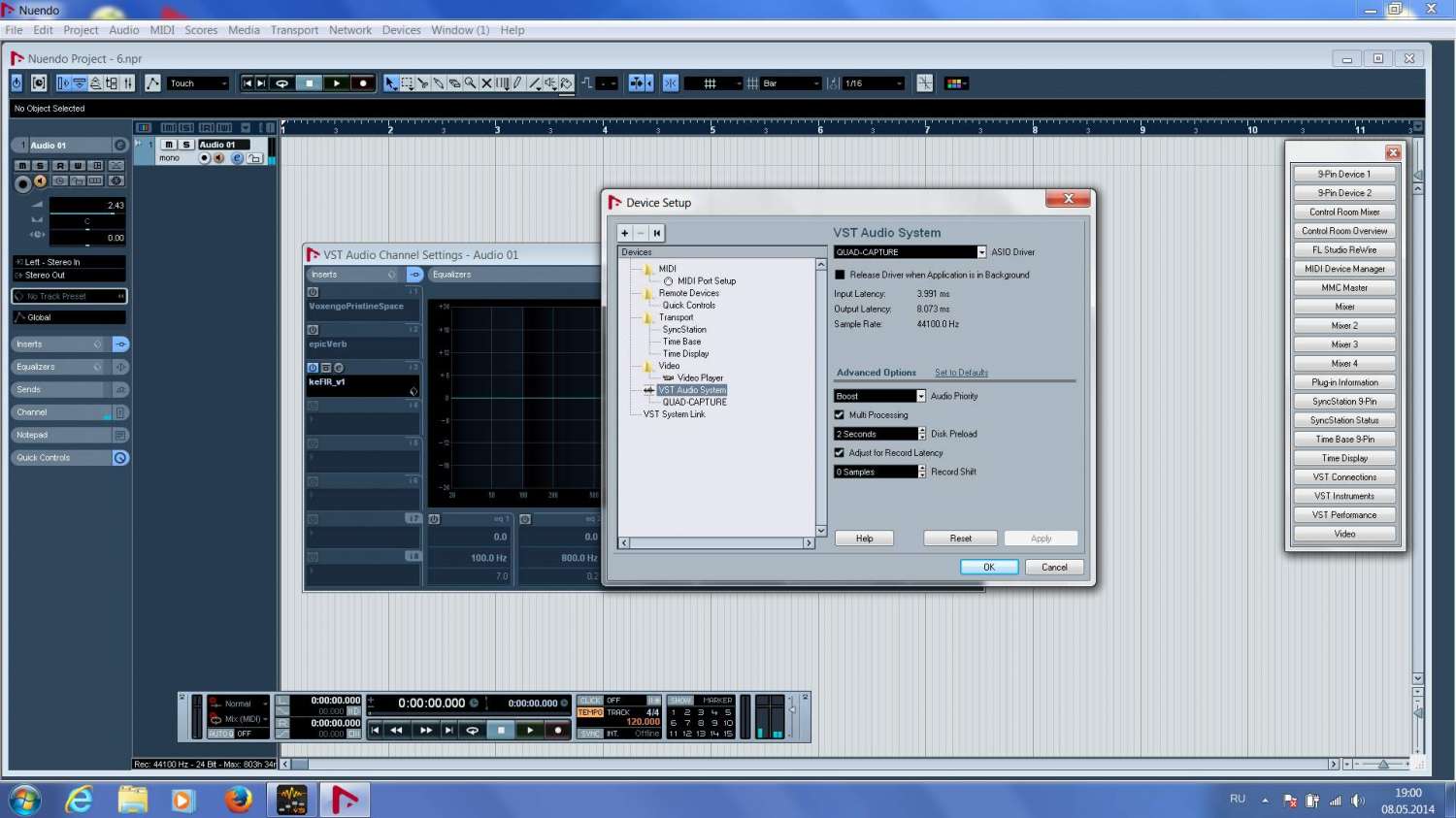Select the Zoom magnifier tool in toolbar
The width and height of the screenshot is (1456, 818).
470,83
